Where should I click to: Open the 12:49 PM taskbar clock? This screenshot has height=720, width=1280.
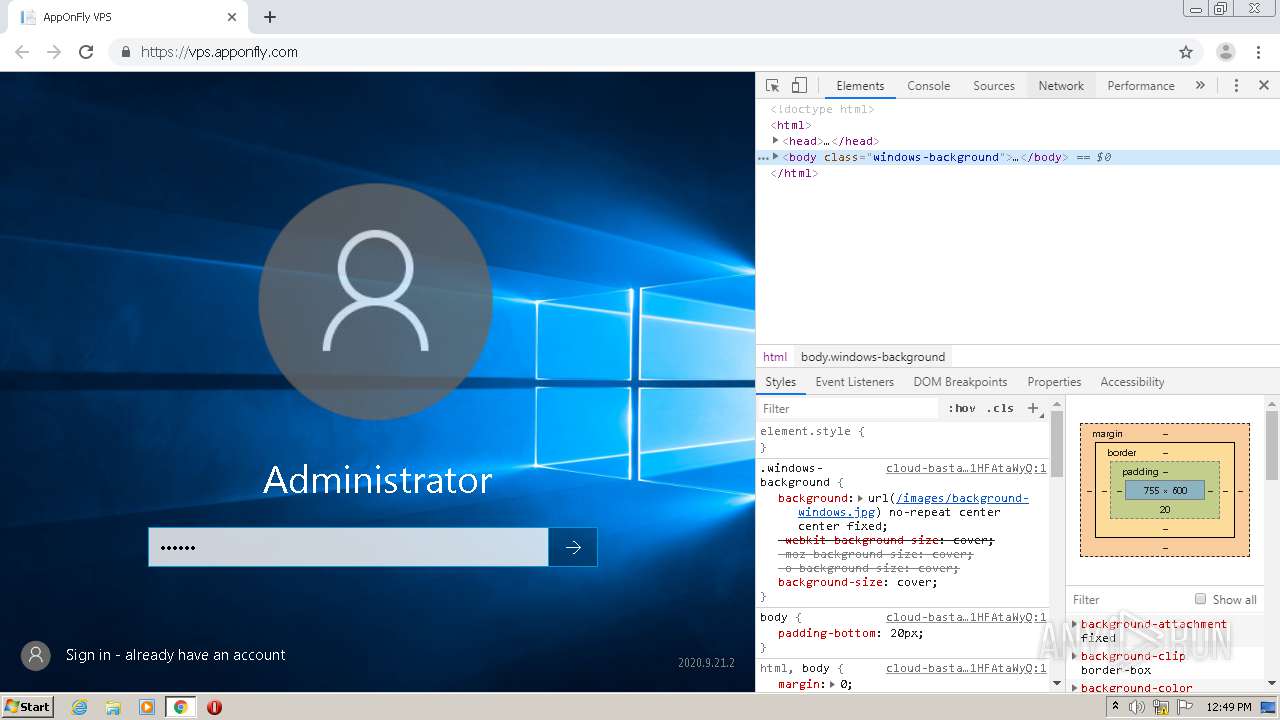1229,707
